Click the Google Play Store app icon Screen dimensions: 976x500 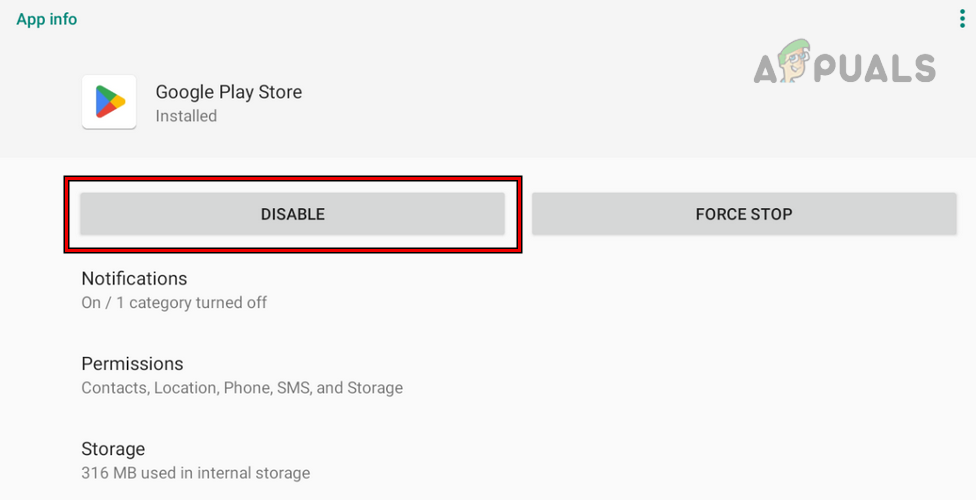pyautogui.click(x=109, y=102)
